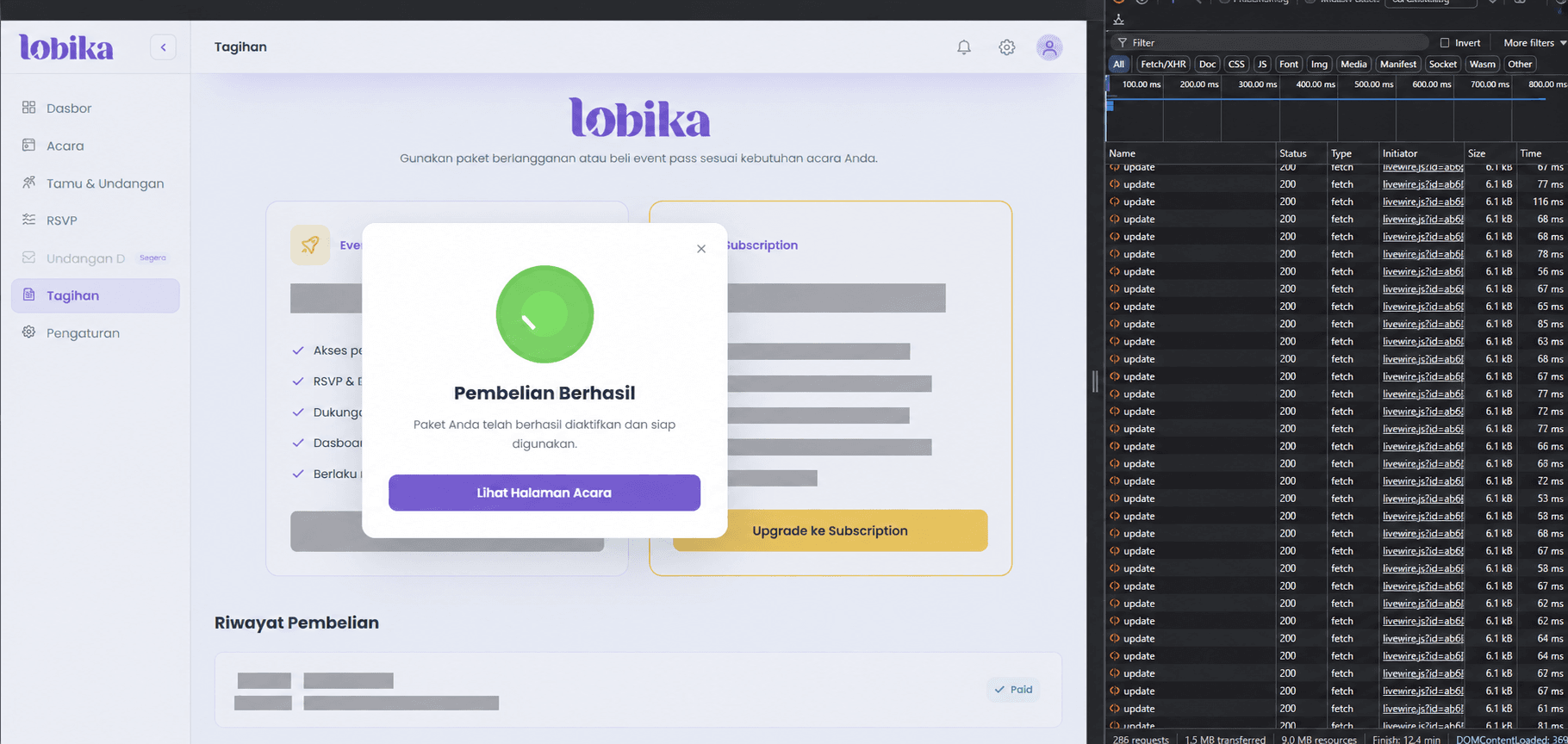
Task: Show only Wasm requests
Action: tap(1482, 64)
